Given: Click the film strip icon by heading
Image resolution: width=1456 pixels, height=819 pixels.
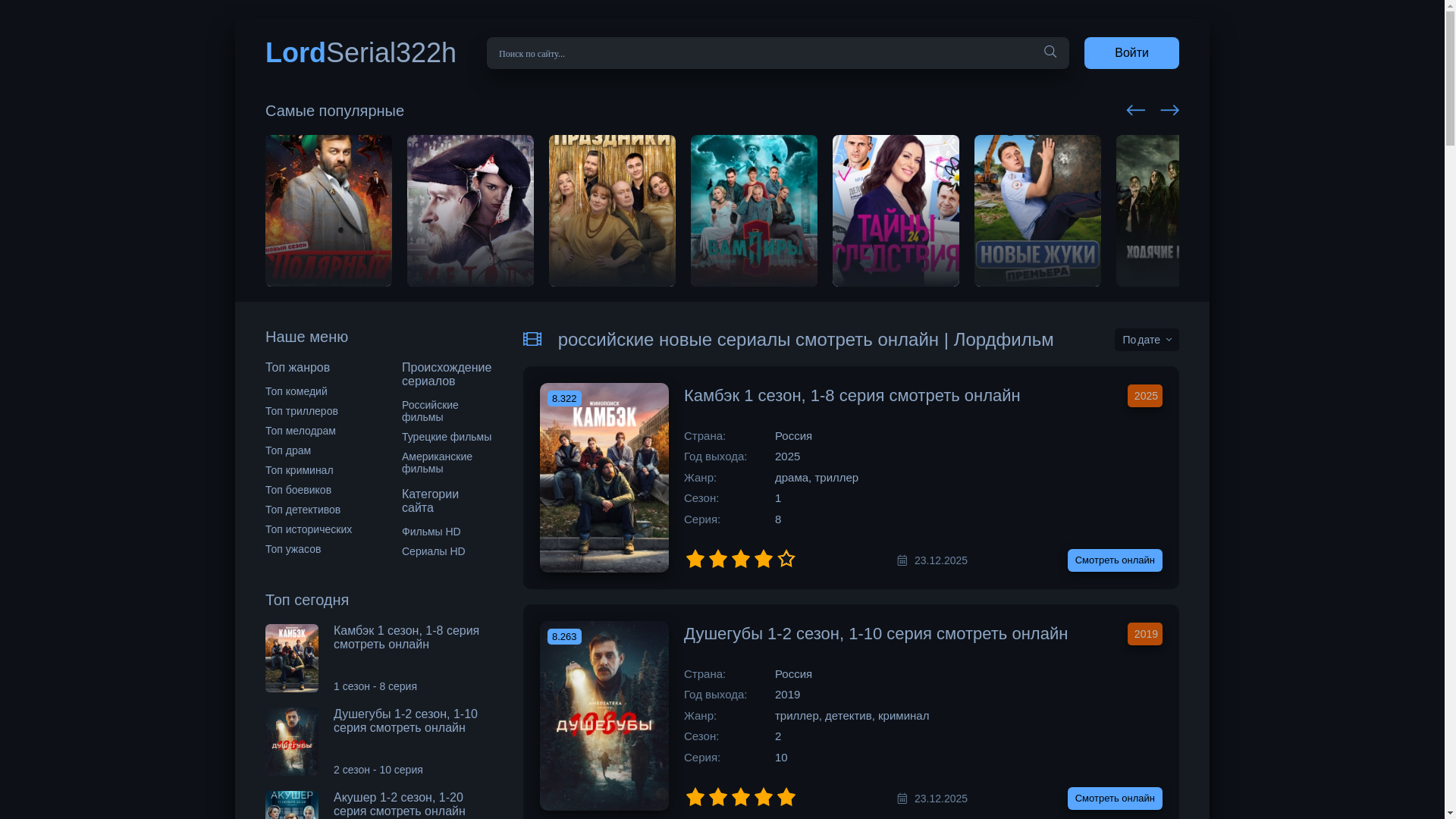Looking at the screenshot, I should (532, 339).
